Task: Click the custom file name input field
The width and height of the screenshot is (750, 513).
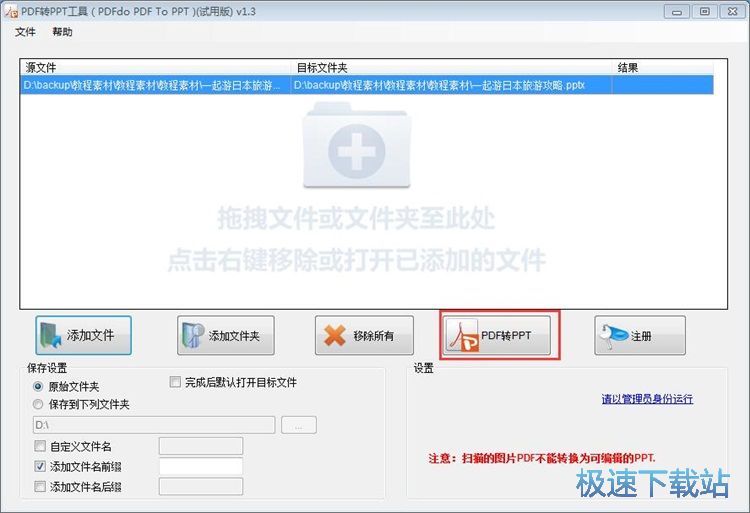Action: click(201, 446)
